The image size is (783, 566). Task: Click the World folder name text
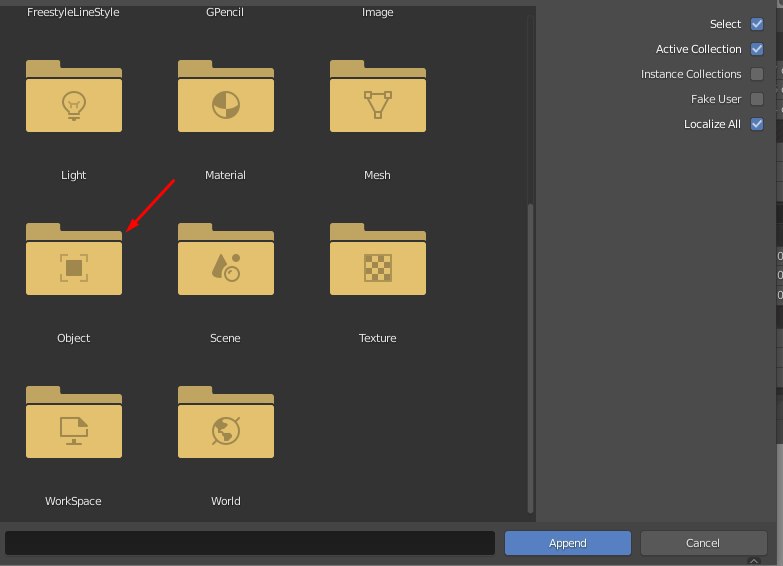coord(226,501)
